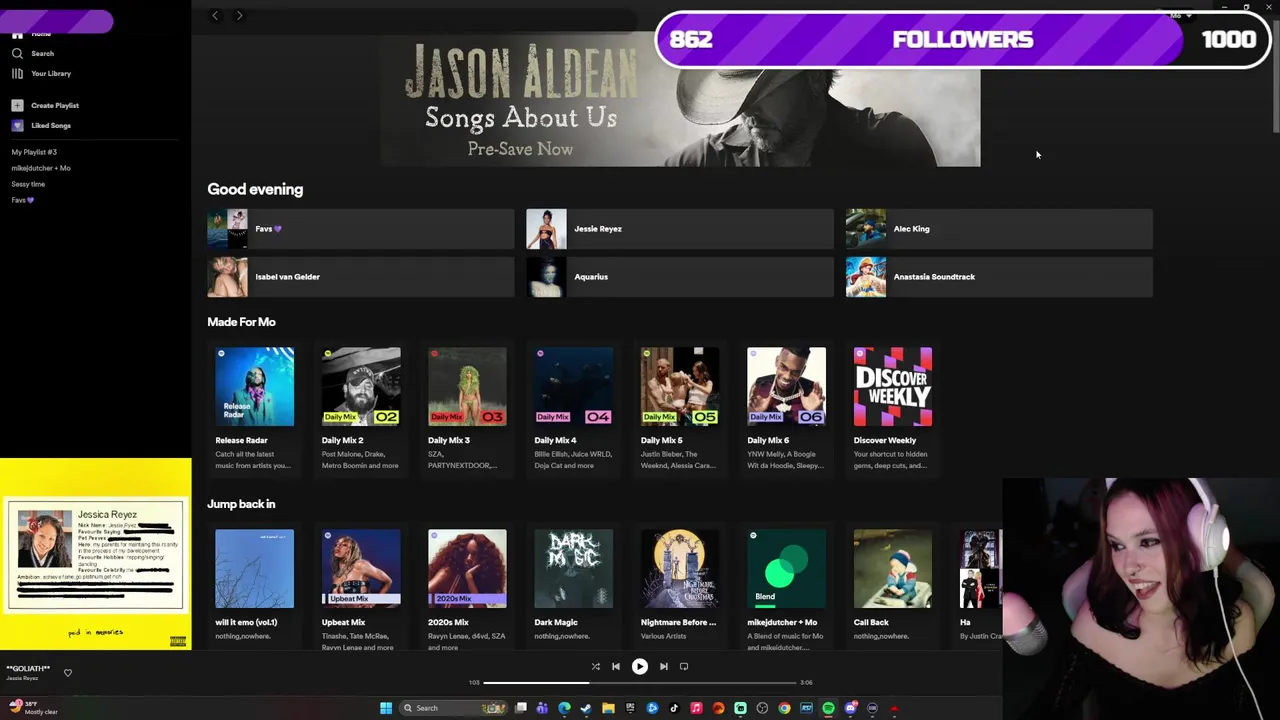
Task: Open Your Library via its icon
Action: click(x=17, y=73)
